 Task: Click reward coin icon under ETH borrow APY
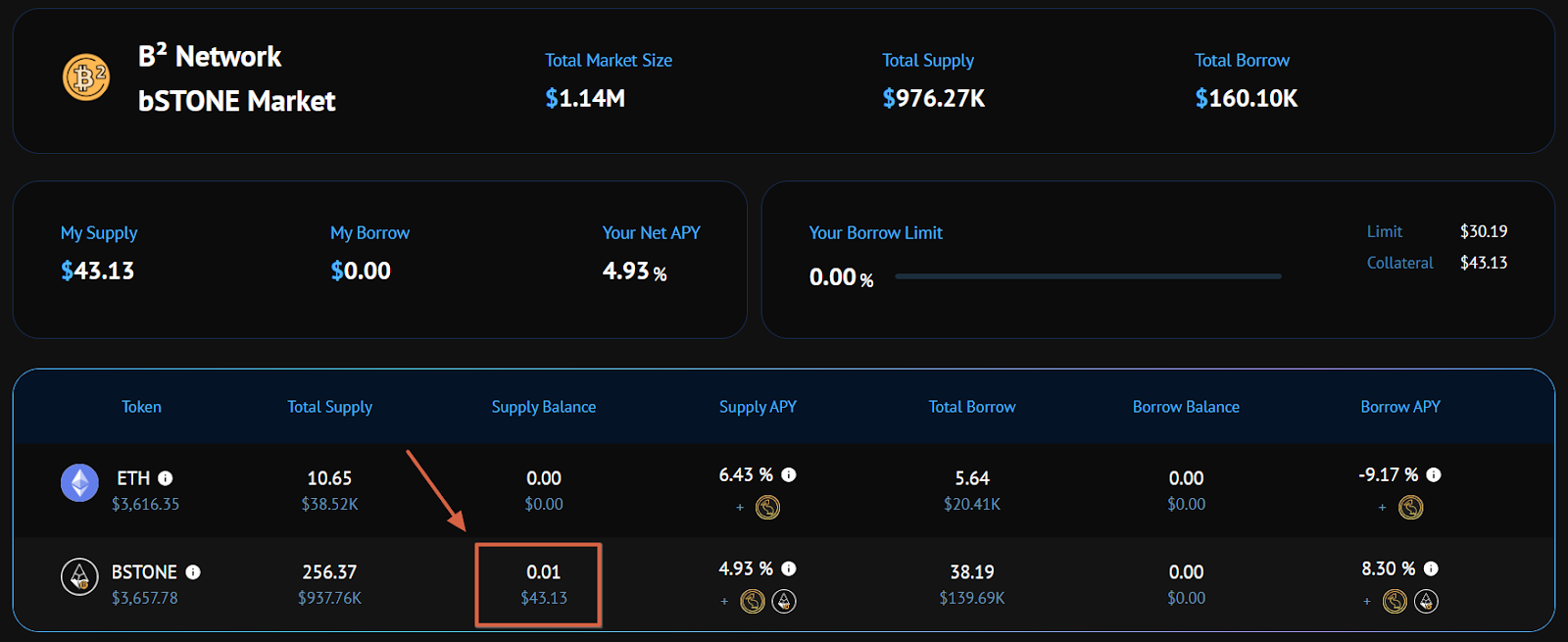point(1410,507)
